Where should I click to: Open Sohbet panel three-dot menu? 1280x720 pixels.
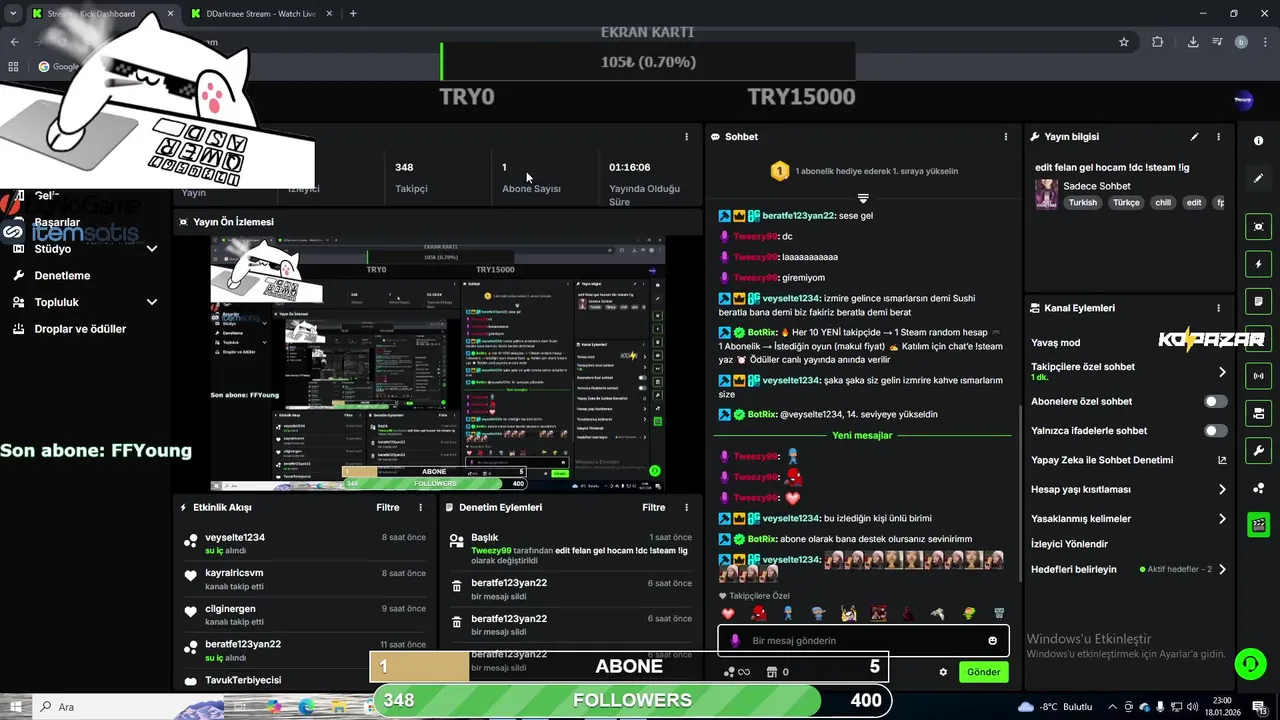pyautogui.click(x=1006, y=137)
